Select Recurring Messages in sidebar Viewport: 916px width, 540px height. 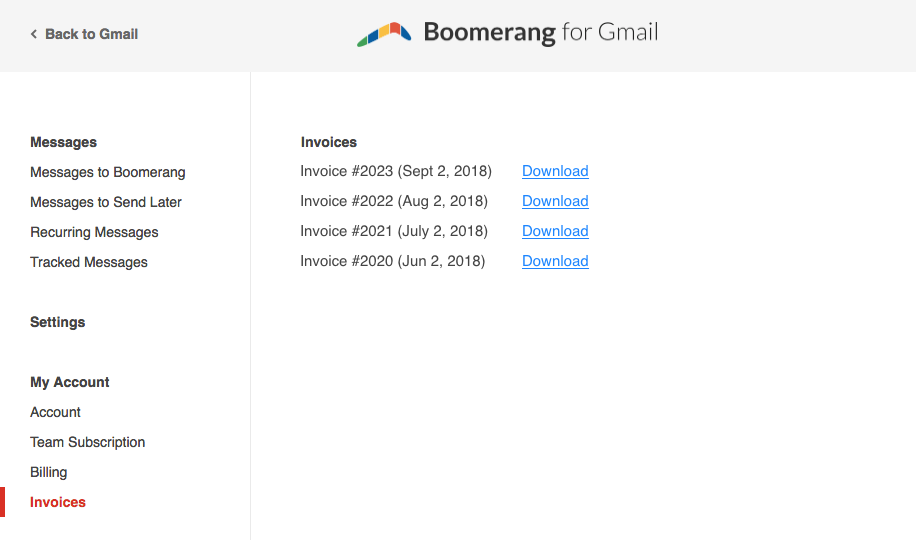(94, 232)
